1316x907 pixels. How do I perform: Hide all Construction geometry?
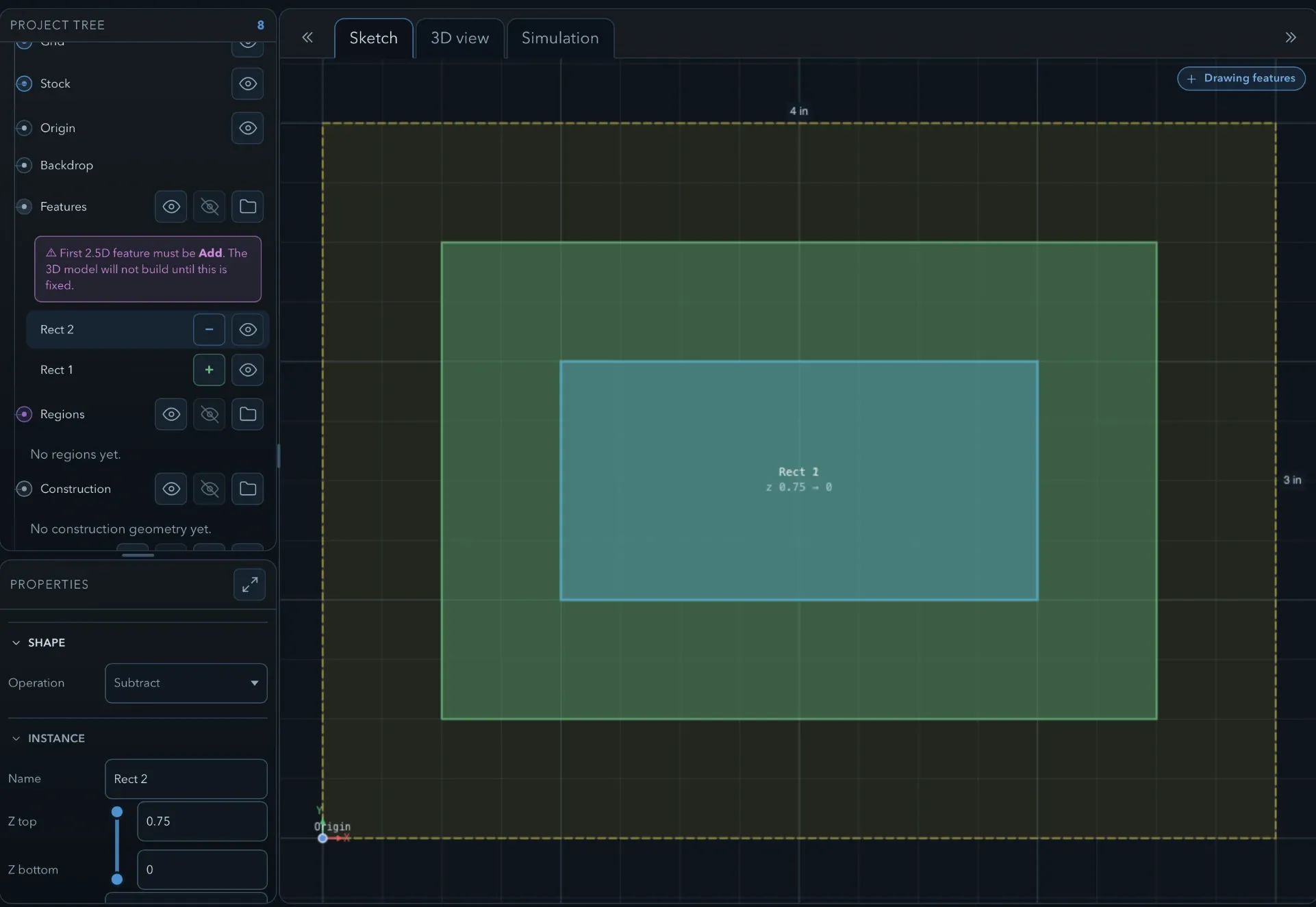(x=210, y=489)
